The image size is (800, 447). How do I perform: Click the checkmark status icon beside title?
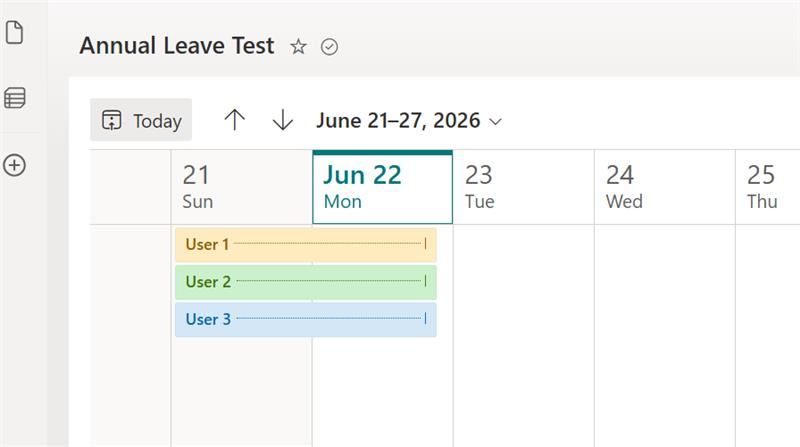[x=329, y=47]
